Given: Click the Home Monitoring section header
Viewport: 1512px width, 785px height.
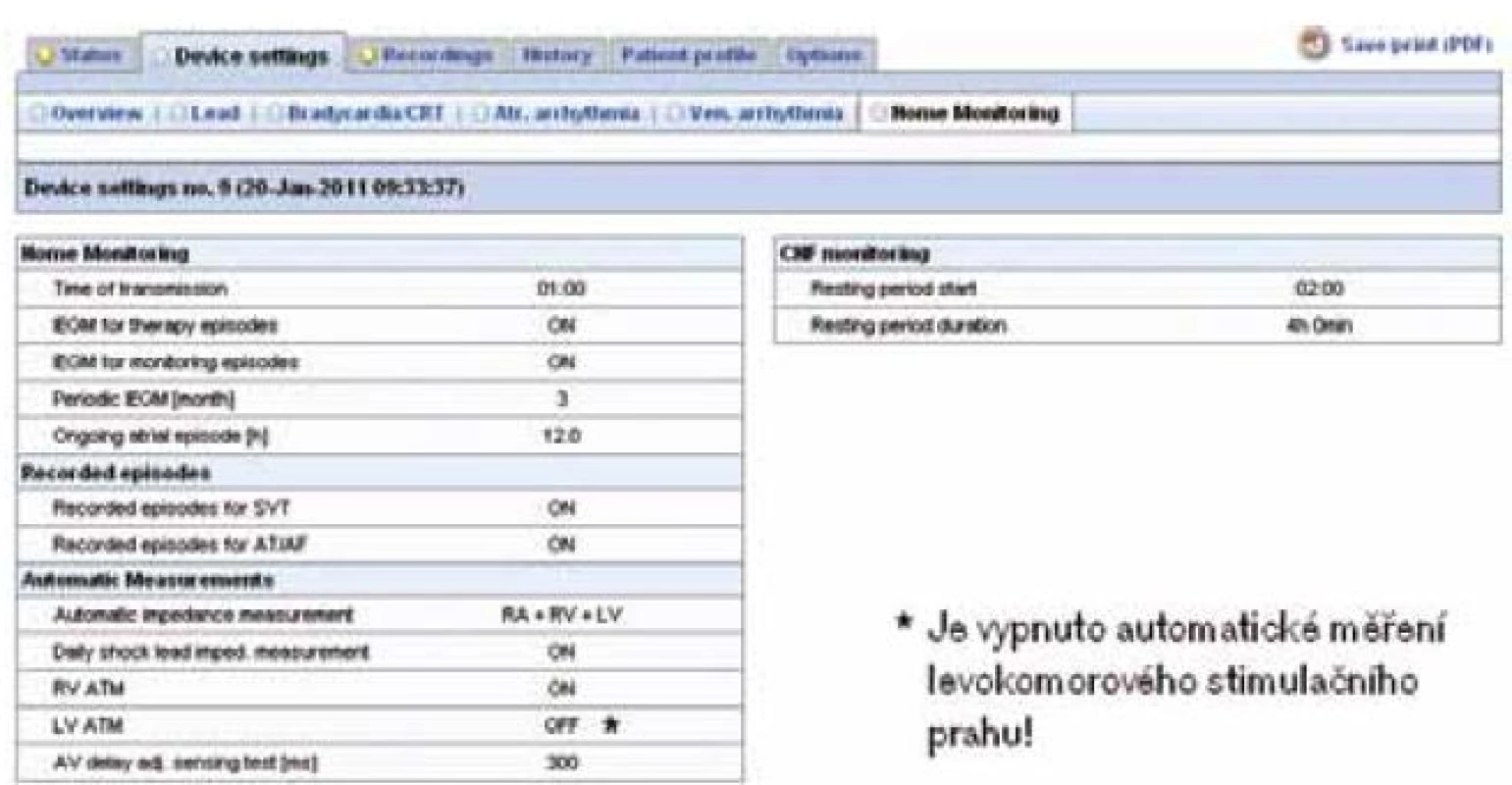Looking at the screenshot, I should pyautogui.click(x=380, y=253).
